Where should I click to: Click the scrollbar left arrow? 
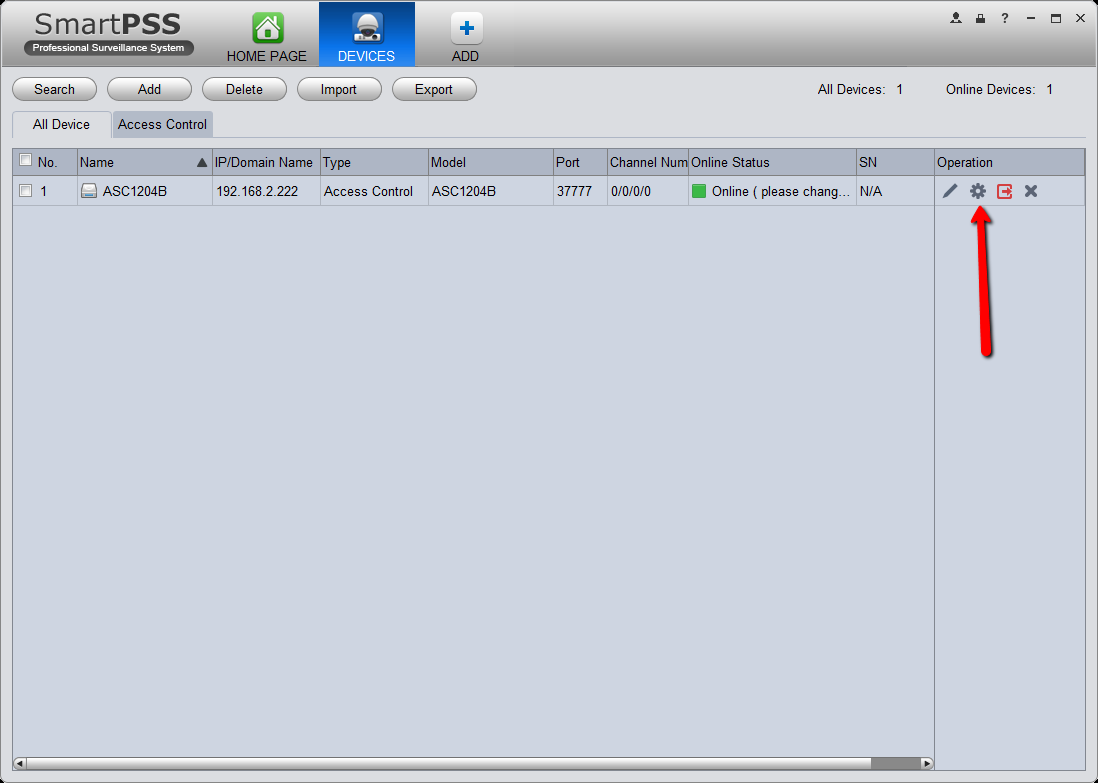click(20, 763)
